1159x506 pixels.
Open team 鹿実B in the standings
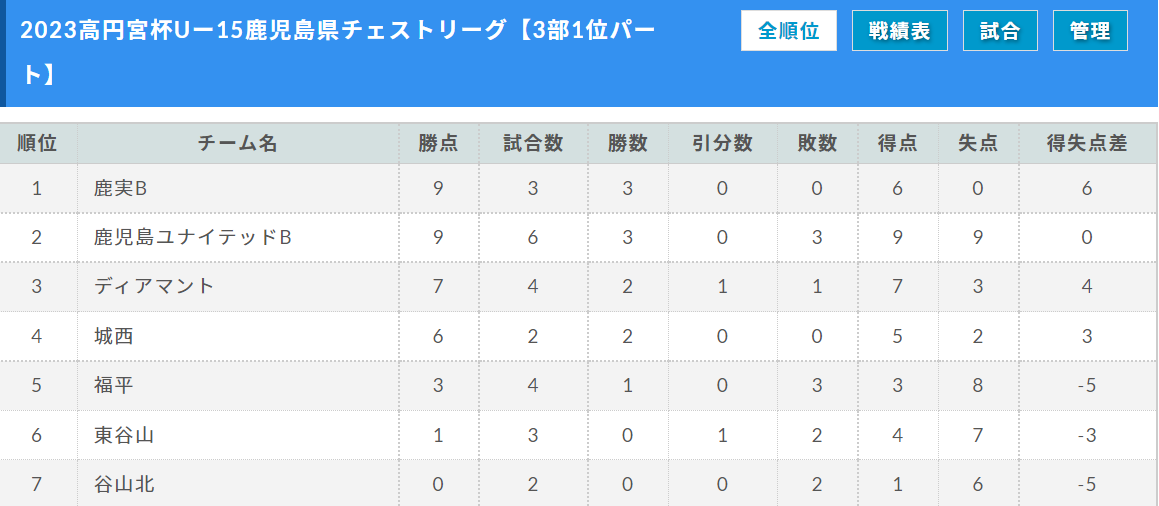[x=120, y=188]
